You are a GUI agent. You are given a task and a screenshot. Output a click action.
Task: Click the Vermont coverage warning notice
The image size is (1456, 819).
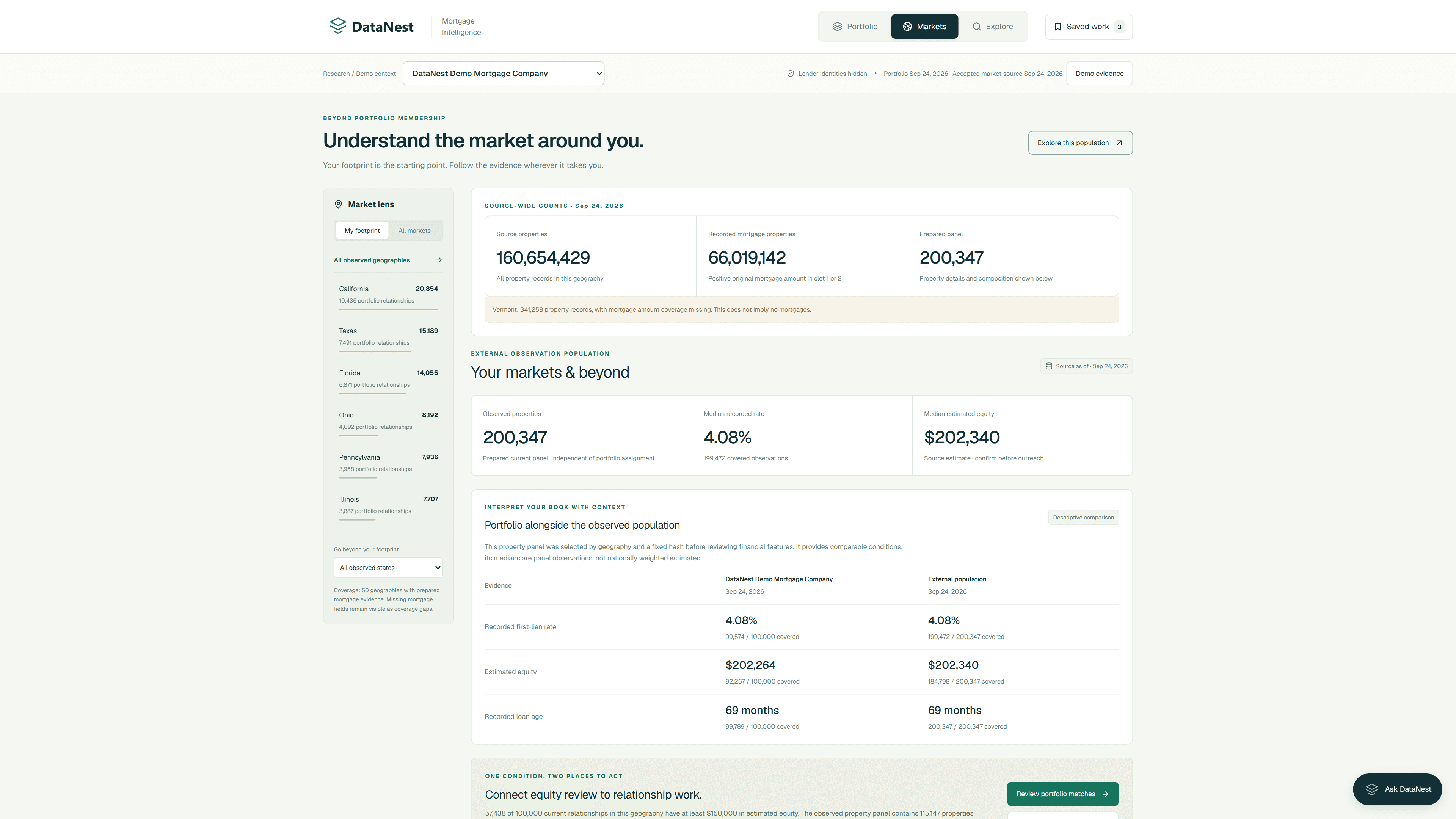[802, 310]
